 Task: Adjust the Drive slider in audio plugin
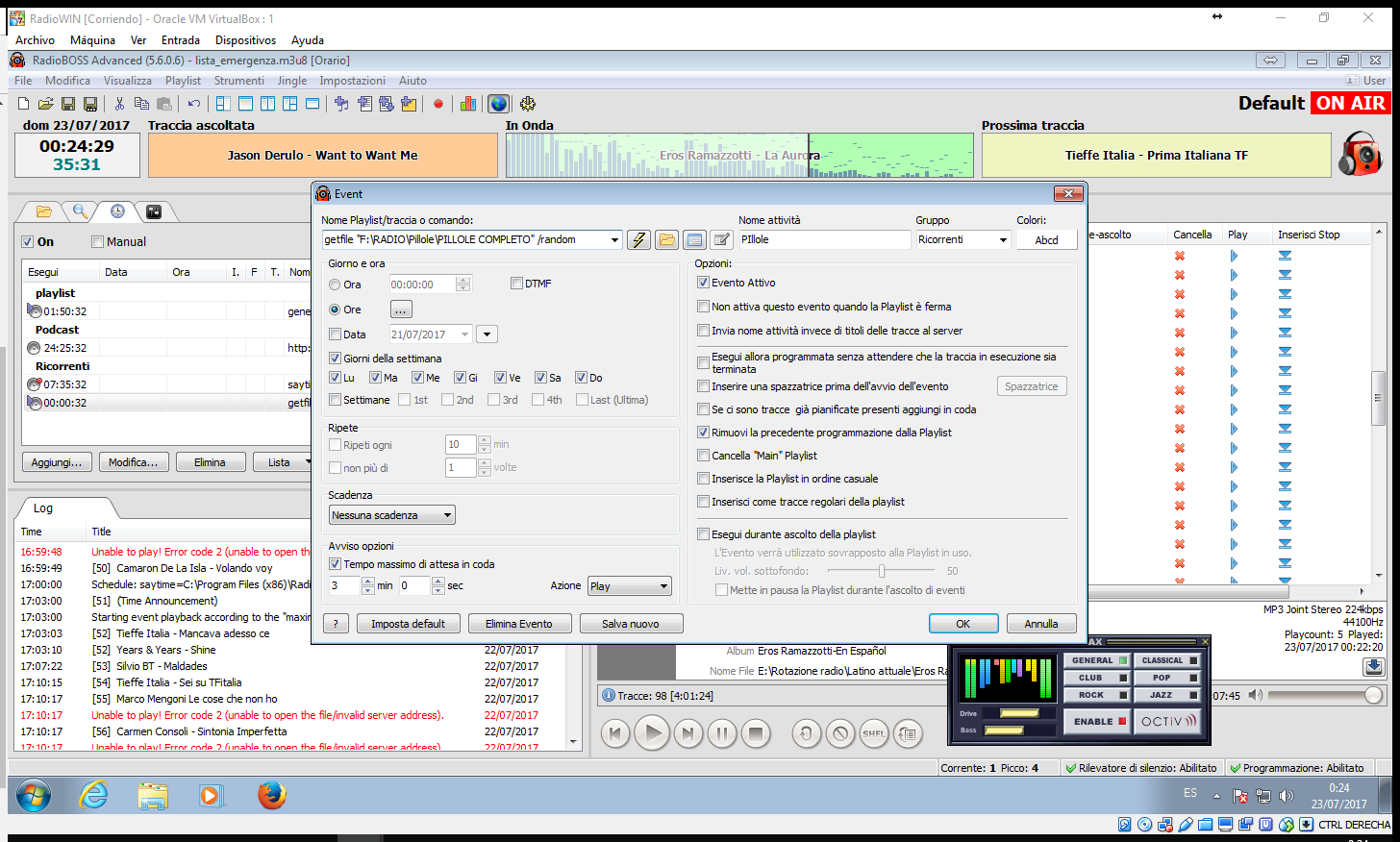pyautogui.click(x=1019, y=713)
